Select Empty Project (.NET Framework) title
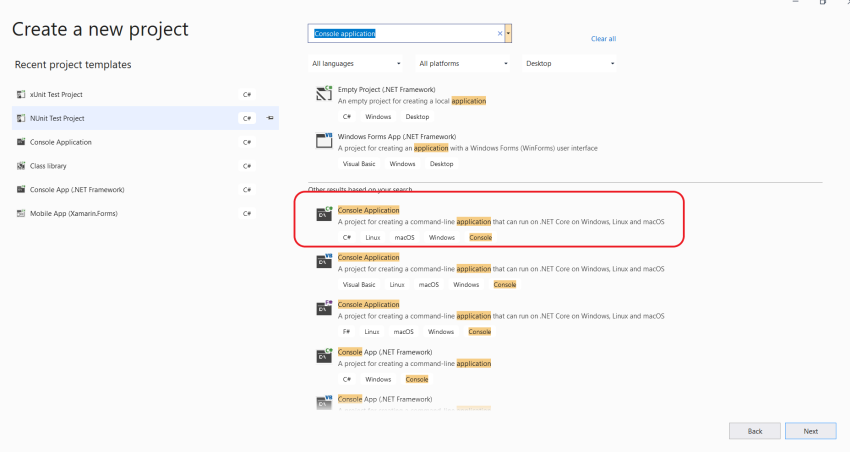 (387, 89)
